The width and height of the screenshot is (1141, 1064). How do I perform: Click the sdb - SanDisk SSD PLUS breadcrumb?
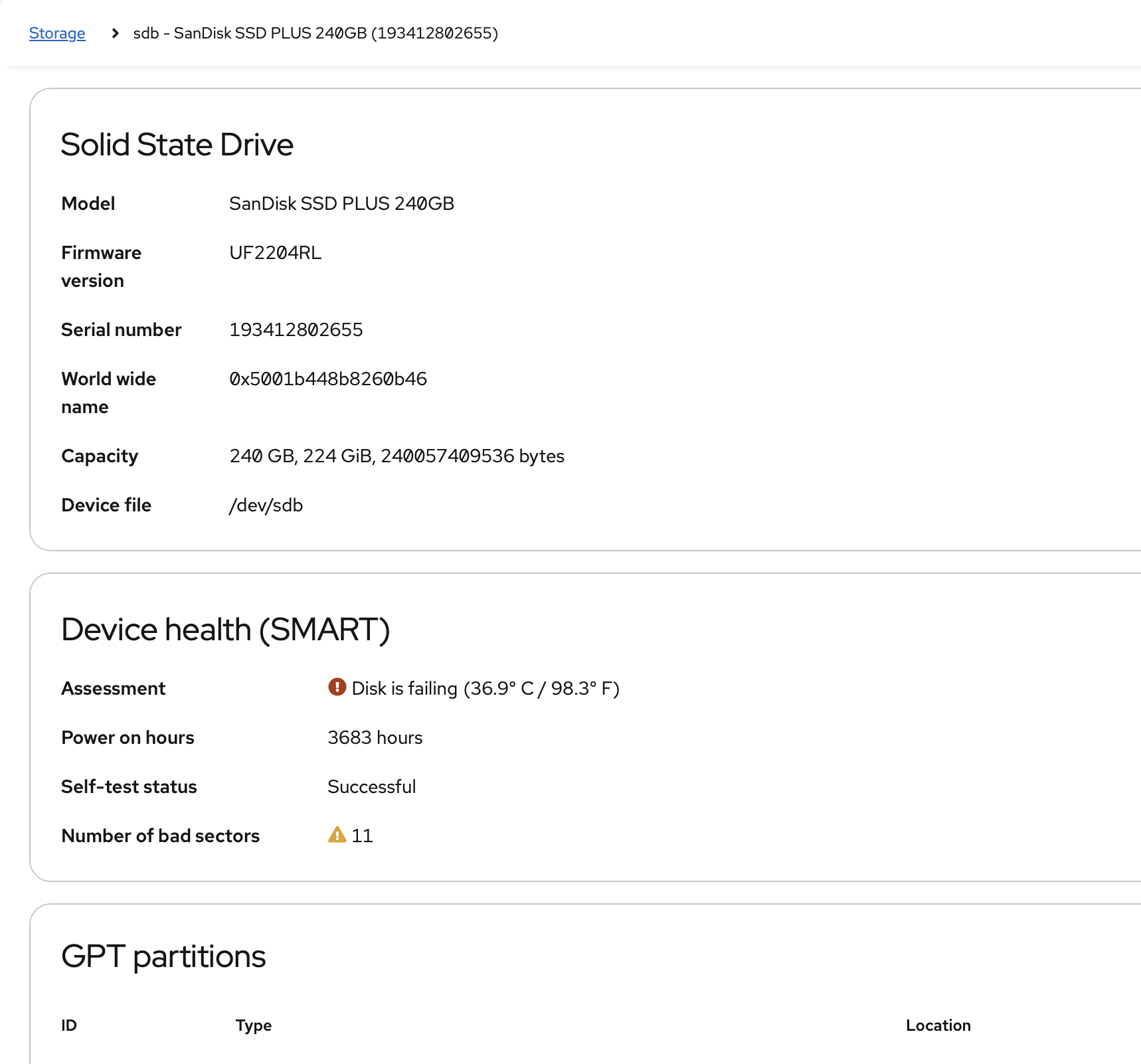click(x=315, y=33)
